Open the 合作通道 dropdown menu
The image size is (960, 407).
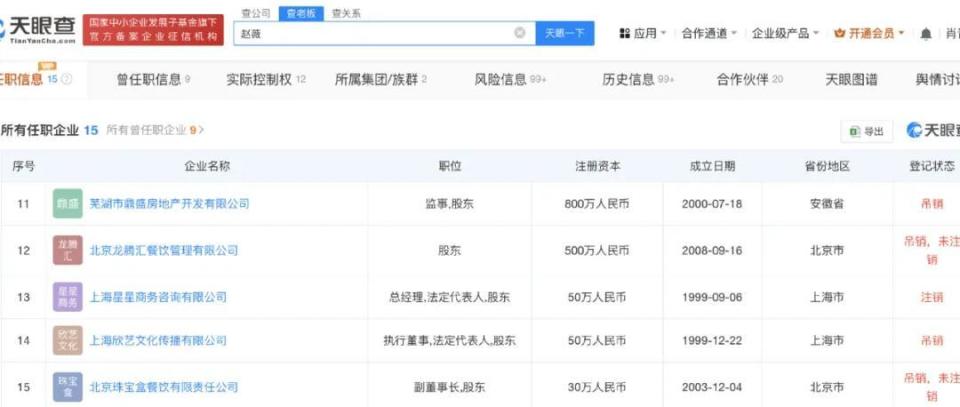point(709,33)
